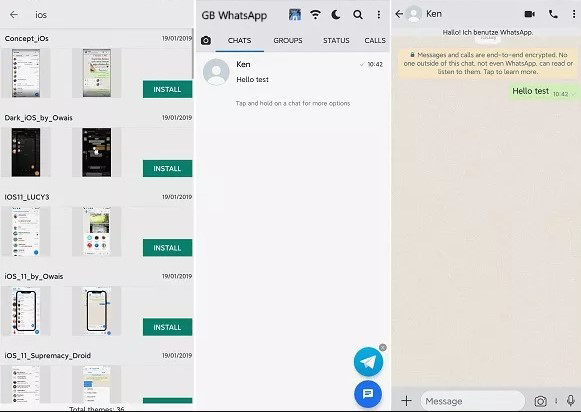Open Ken's avatar in chat list
Viewport: 581px width, 412px height.
point(216,72)
